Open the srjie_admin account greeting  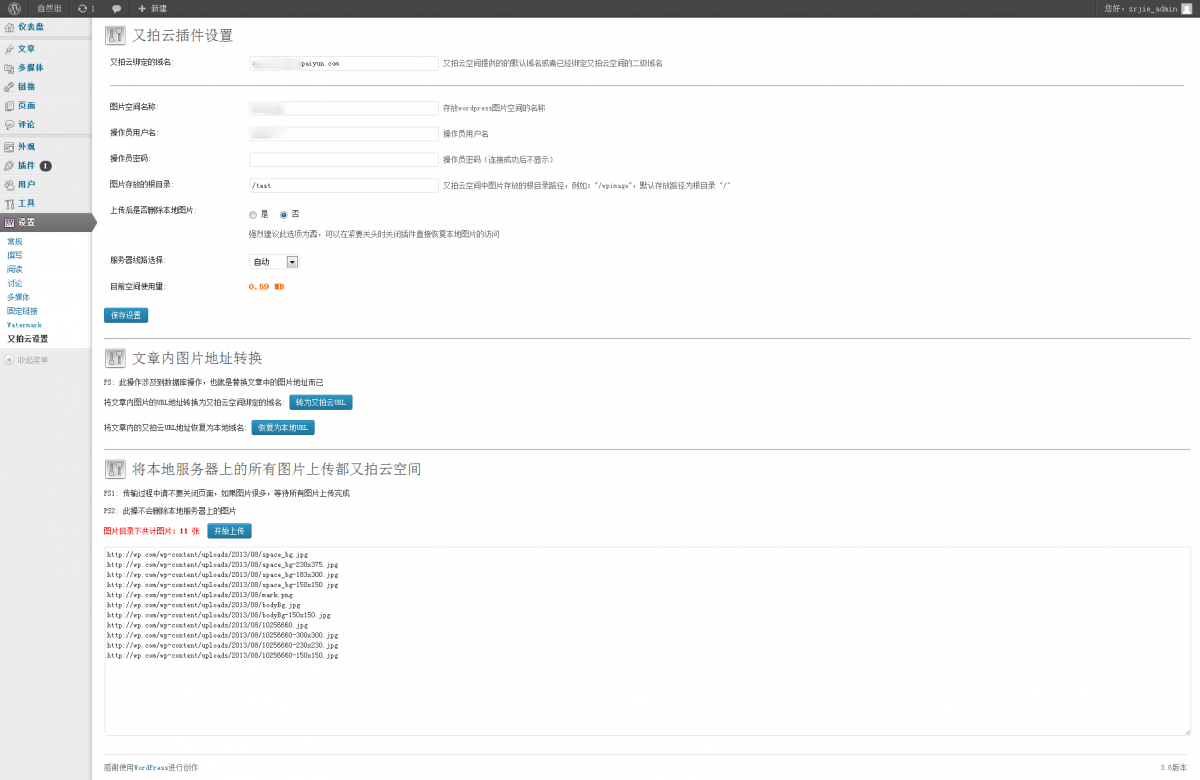(1140, 8)
